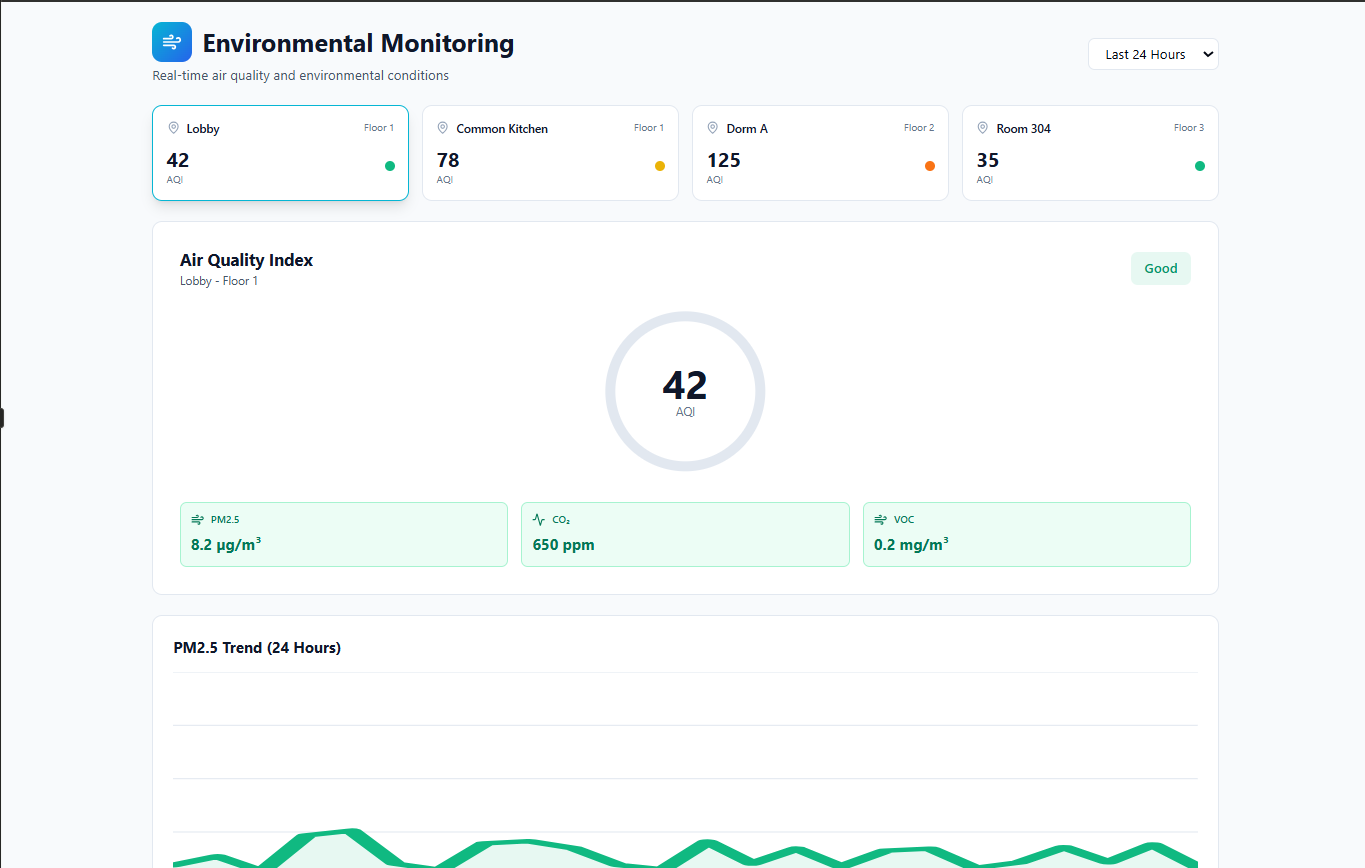Click the orange status dot on Dorm A
Screen dimensions: 1365x868
point(930,166)
